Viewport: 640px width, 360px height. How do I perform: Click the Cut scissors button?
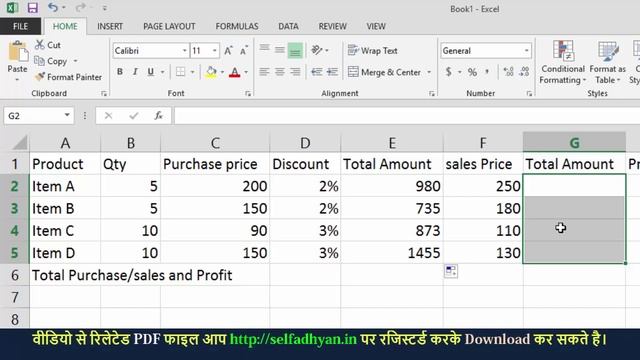(48, 45)
